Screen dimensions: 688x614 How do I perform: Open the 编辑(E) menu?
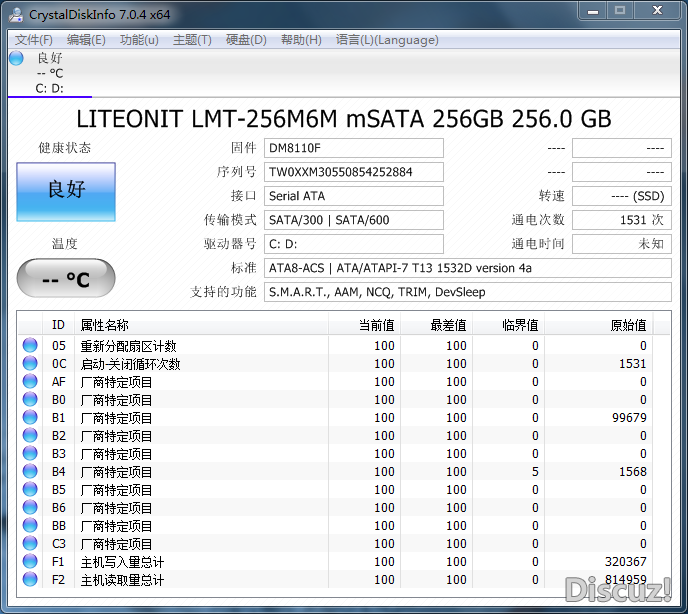tap(86, 40)
